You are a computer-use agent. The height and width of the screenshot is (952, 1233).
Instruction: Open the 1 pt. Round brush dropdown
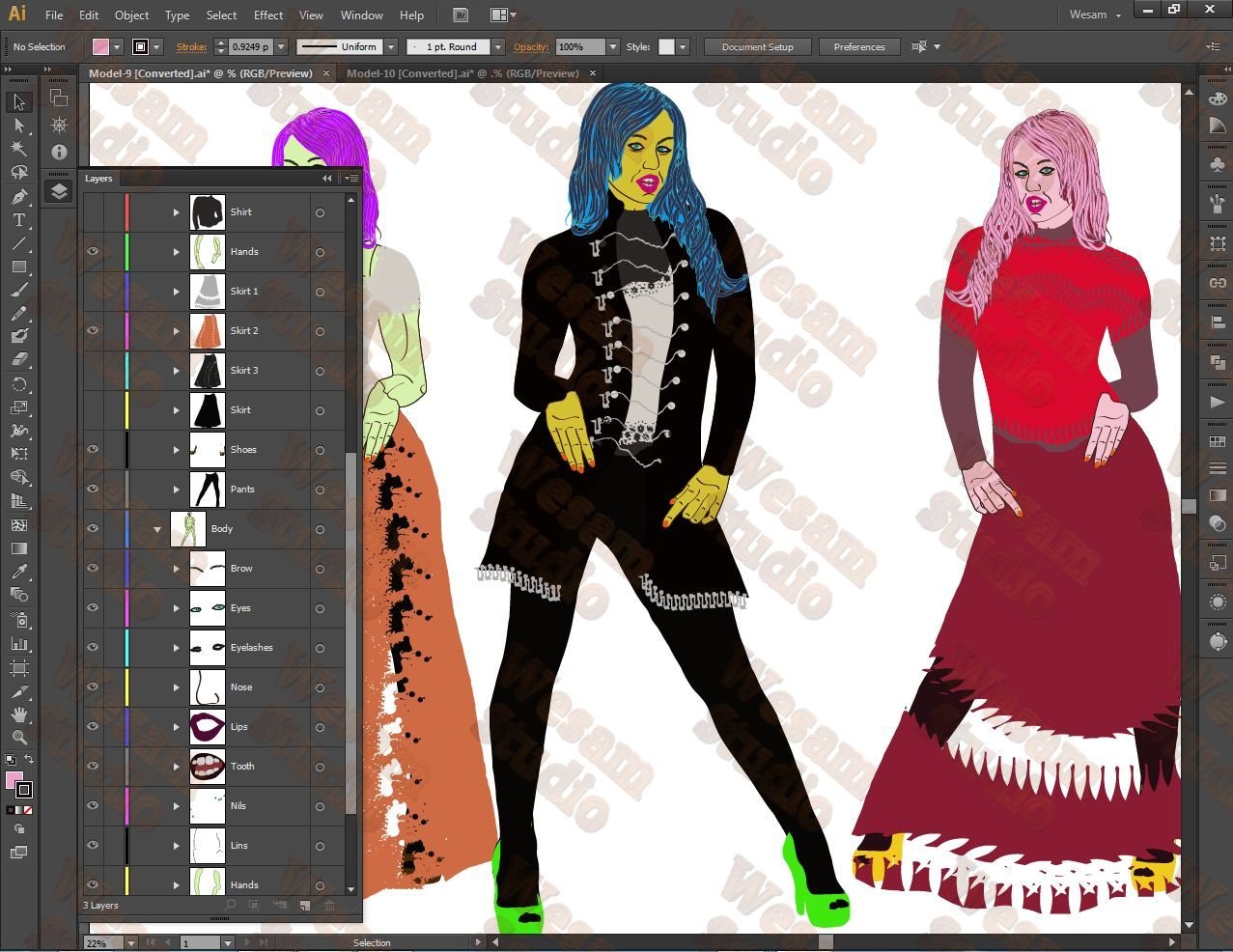click(498, 46)
